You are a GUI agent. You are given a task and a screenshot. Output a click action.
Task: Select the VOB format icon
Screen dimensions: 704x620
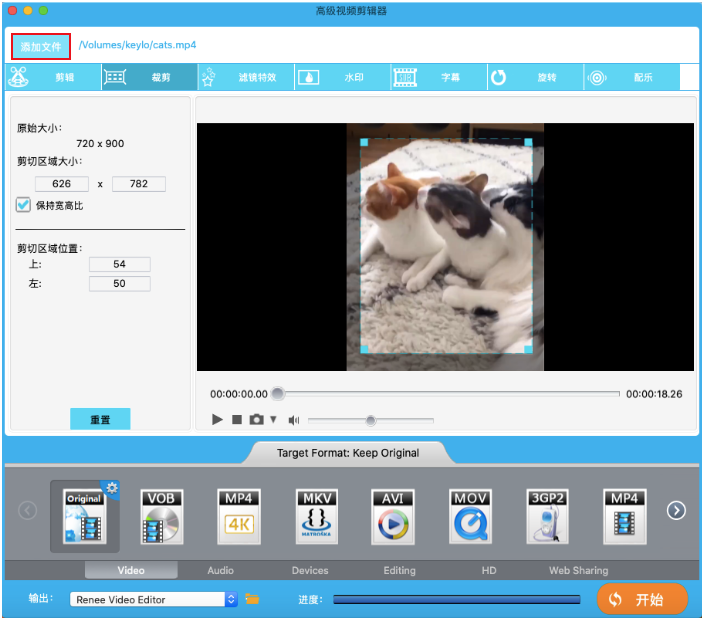[162, 517]
